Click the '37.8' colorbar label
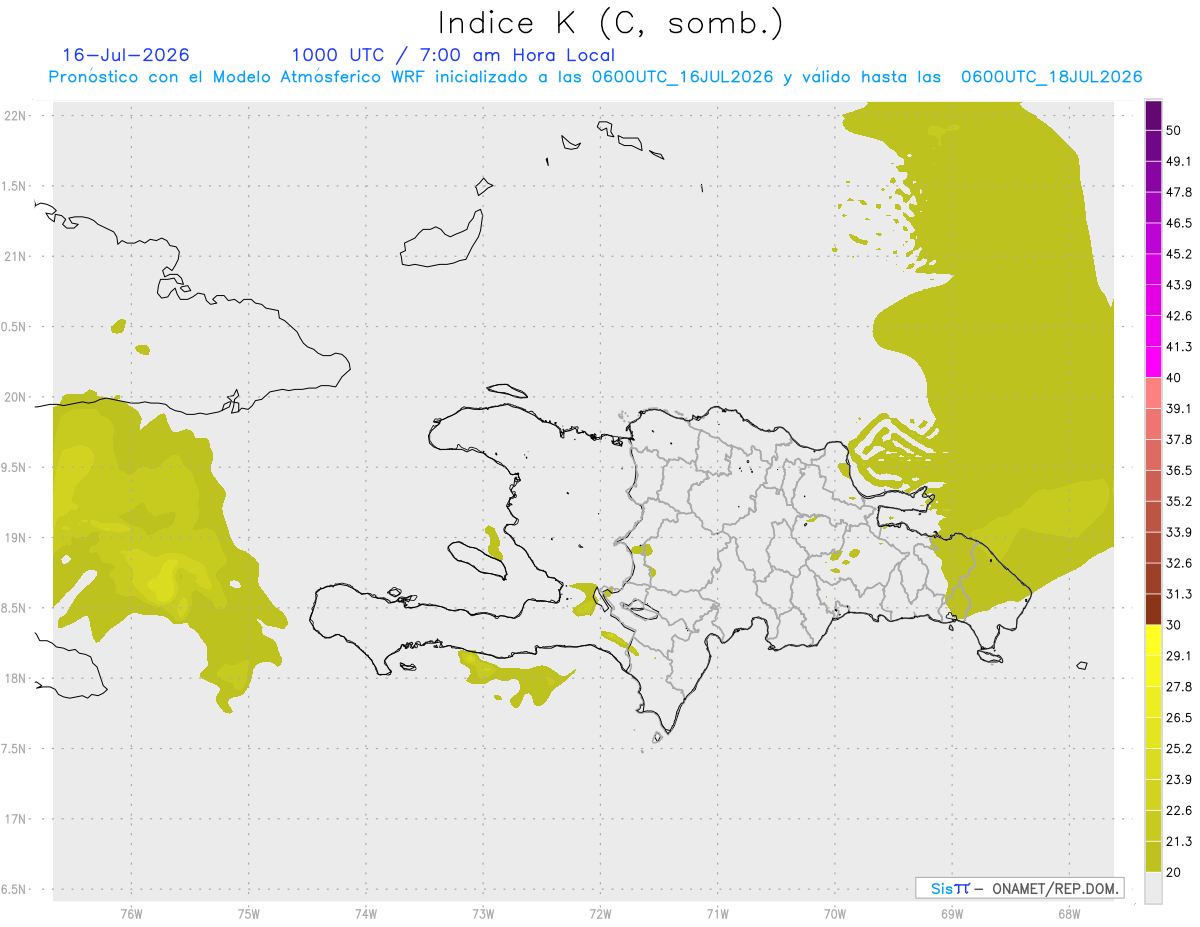Image resolution: width=1200 pixels, height=927 pixels. click(1179, 440)
